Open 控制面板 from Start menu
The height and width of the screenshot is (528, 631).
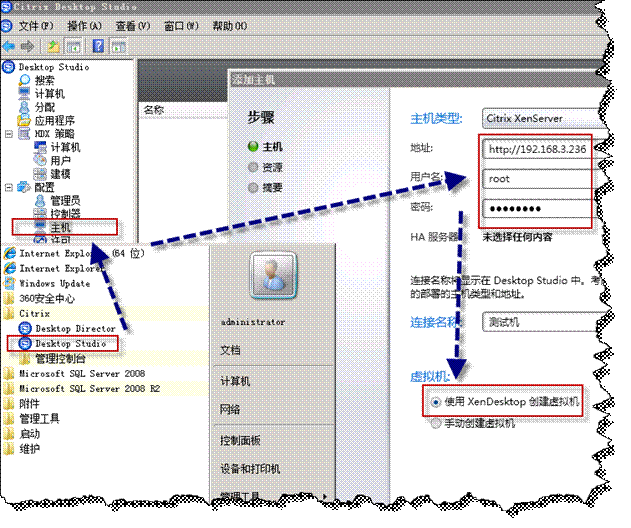[240, 440]
